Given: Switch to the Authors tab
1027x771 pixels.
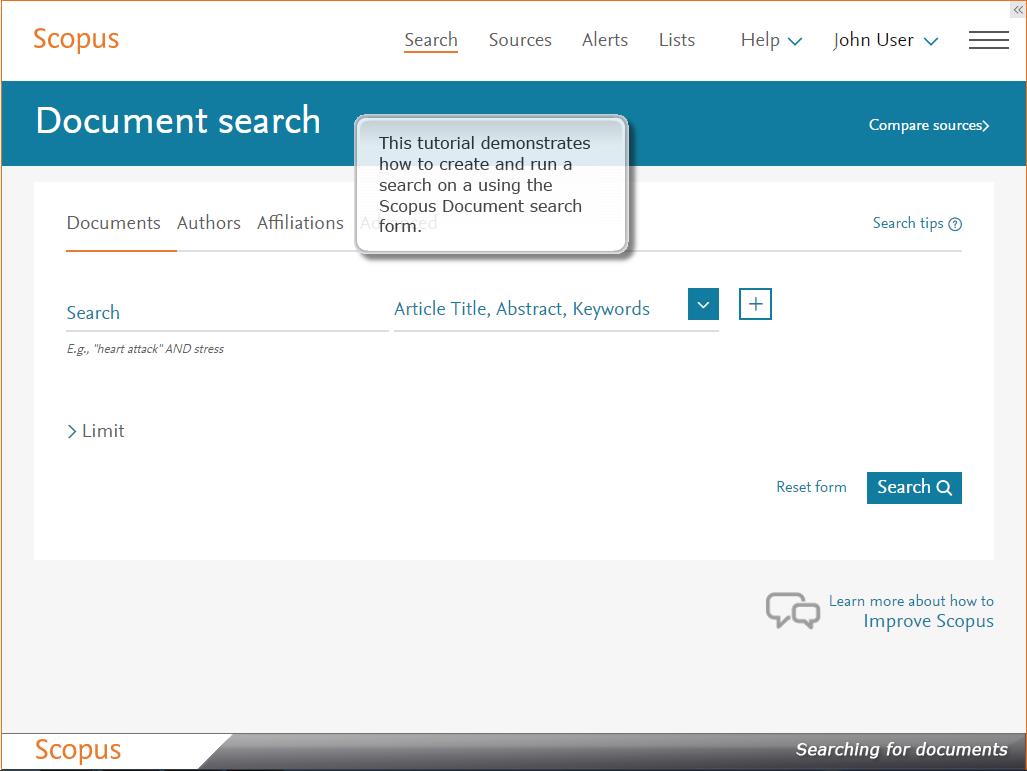Looking at the screenshot, I should pos(208,223).
